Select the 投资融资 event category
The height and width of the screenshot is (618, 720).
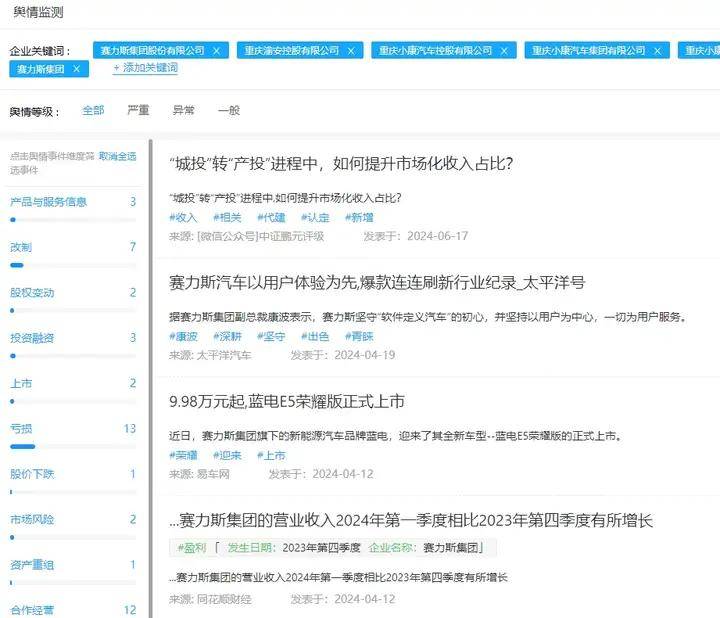(32, 338)
